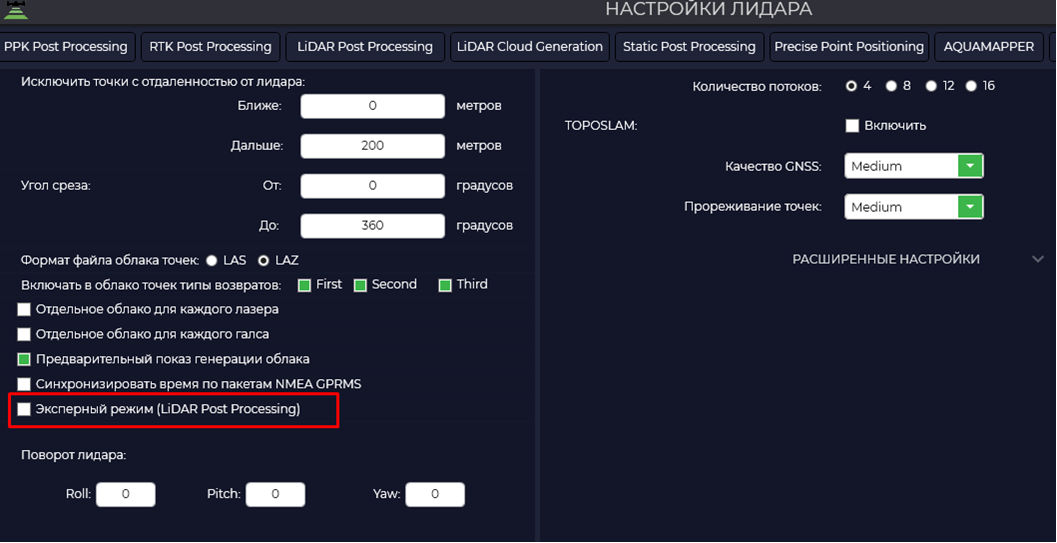Viewport: 1057px width, 543px height.
Task: Open the PPK Post Processing tab
Action: [x=66, y=46]
